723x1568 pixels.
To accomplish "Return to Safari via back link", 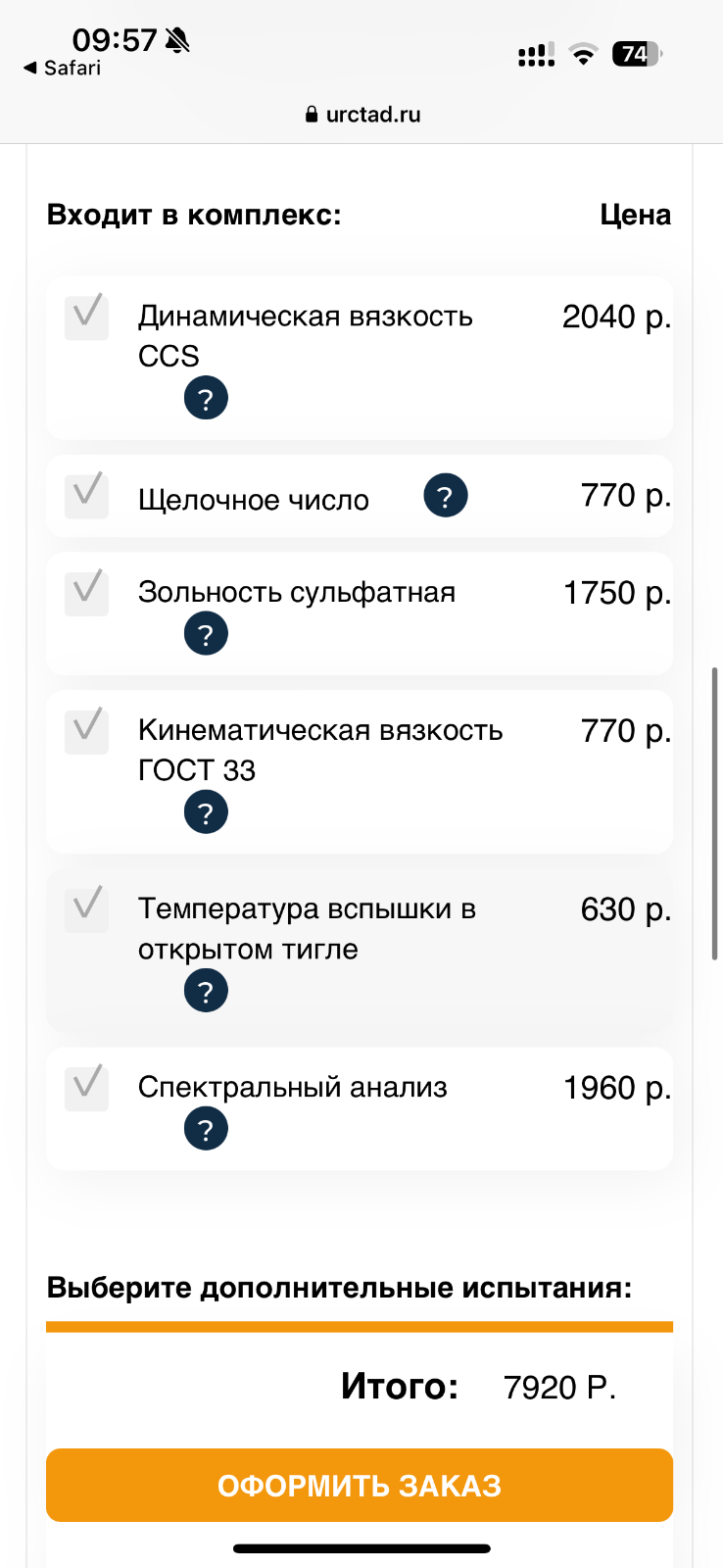I will click(63, 68).
